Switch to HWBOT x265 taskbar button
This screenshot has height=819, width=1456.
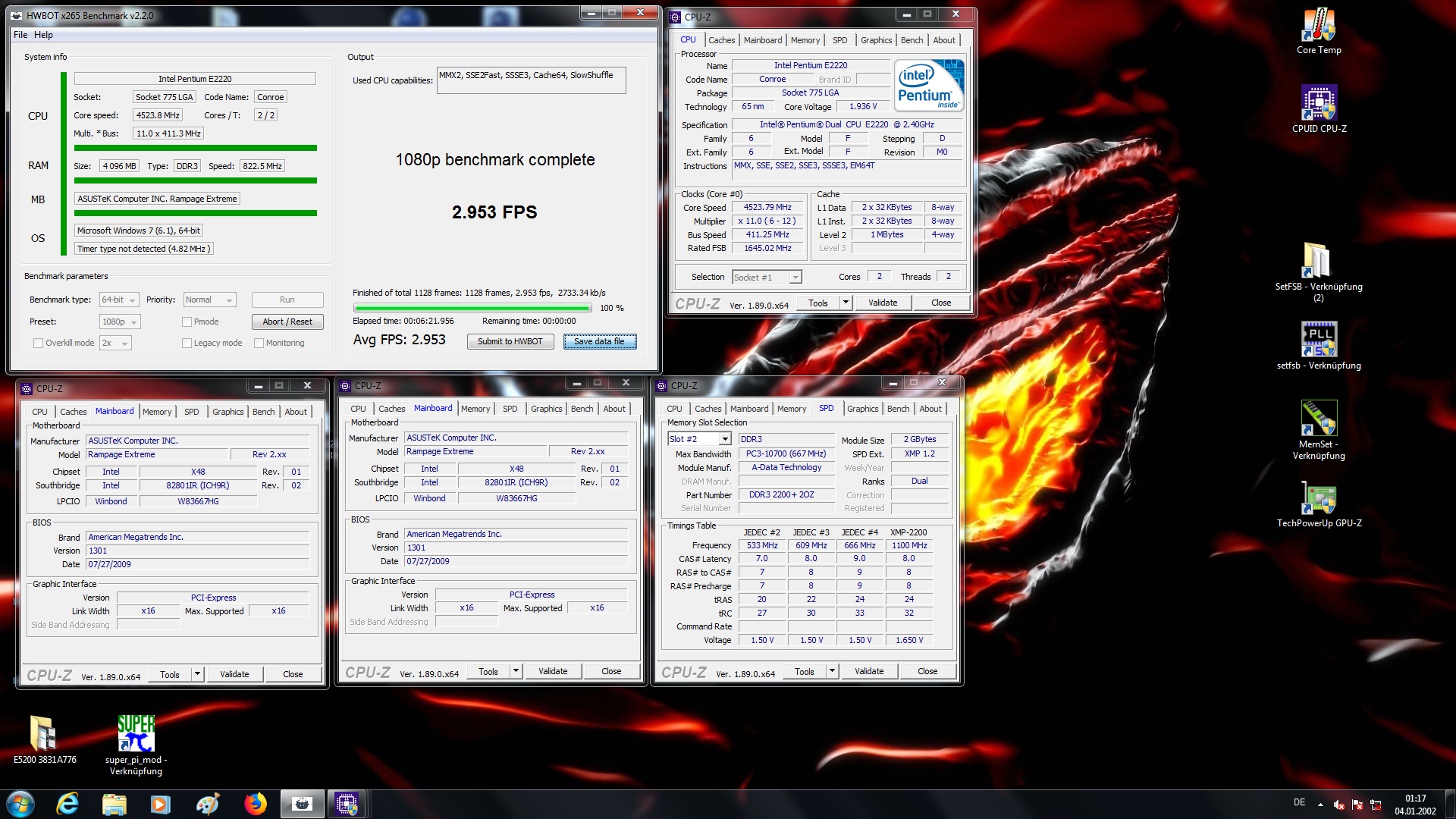302,804
